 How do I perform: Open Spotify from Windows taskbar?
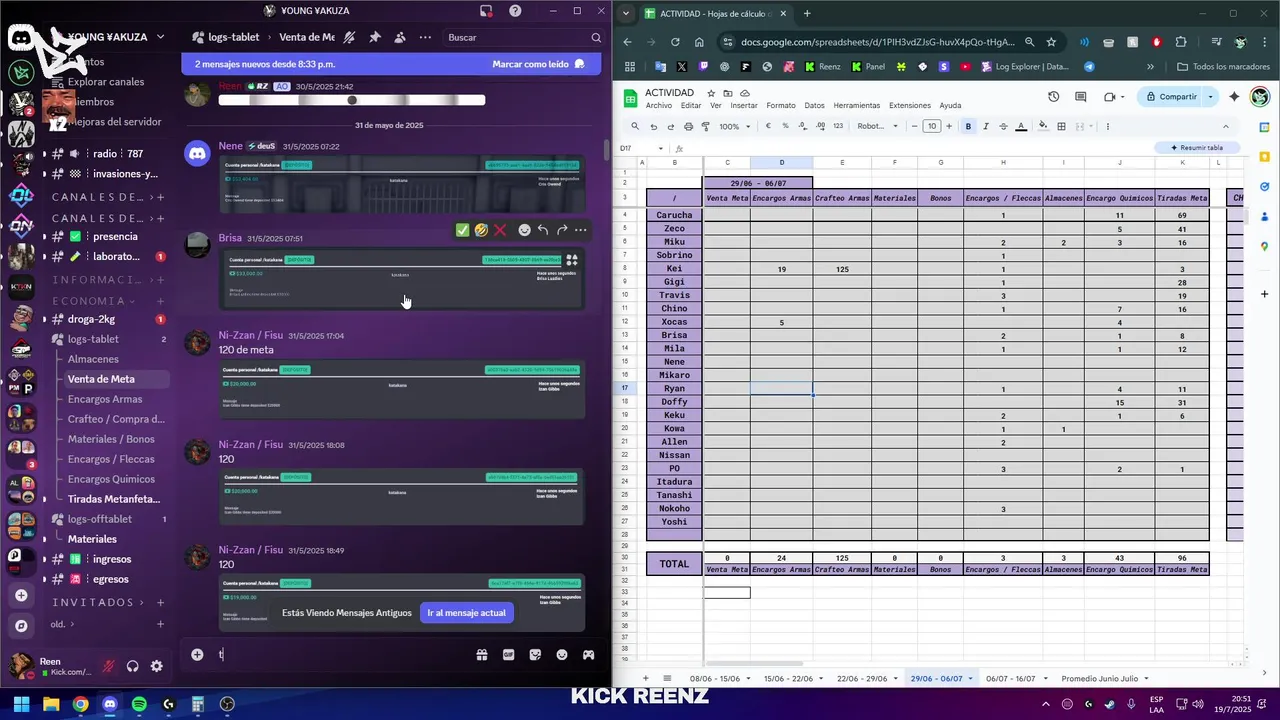(x=139, y=704)
